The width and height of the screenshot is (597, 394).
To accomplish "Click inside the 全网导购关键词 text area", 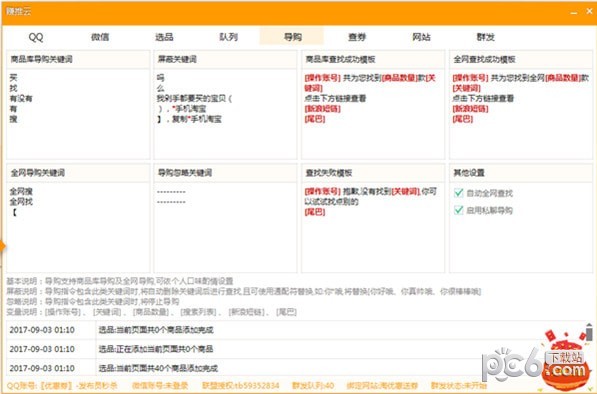I will click(x=78, y=227).
